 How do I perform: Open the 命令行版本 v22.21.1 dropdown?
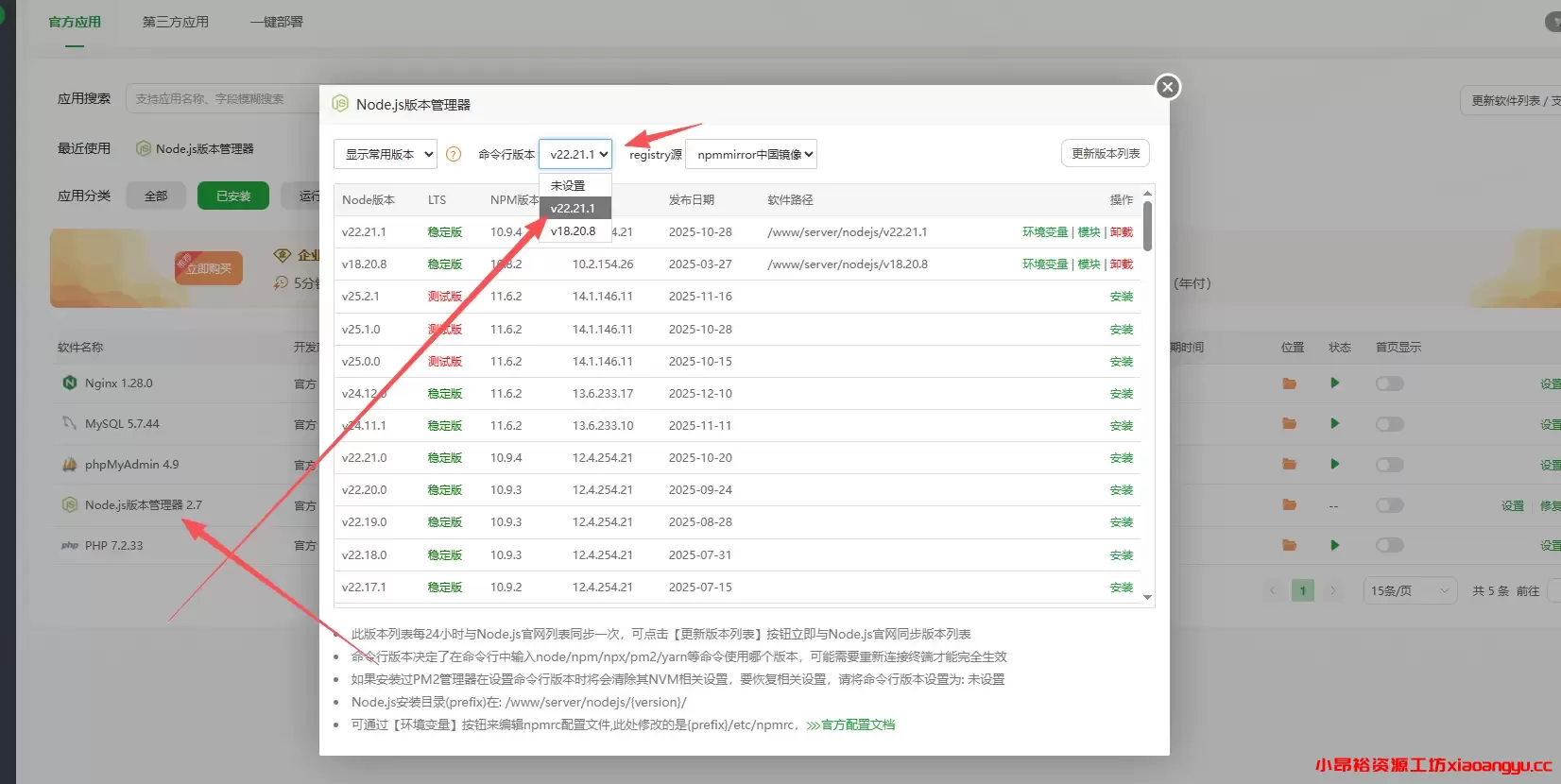click(x=575, y=154)
